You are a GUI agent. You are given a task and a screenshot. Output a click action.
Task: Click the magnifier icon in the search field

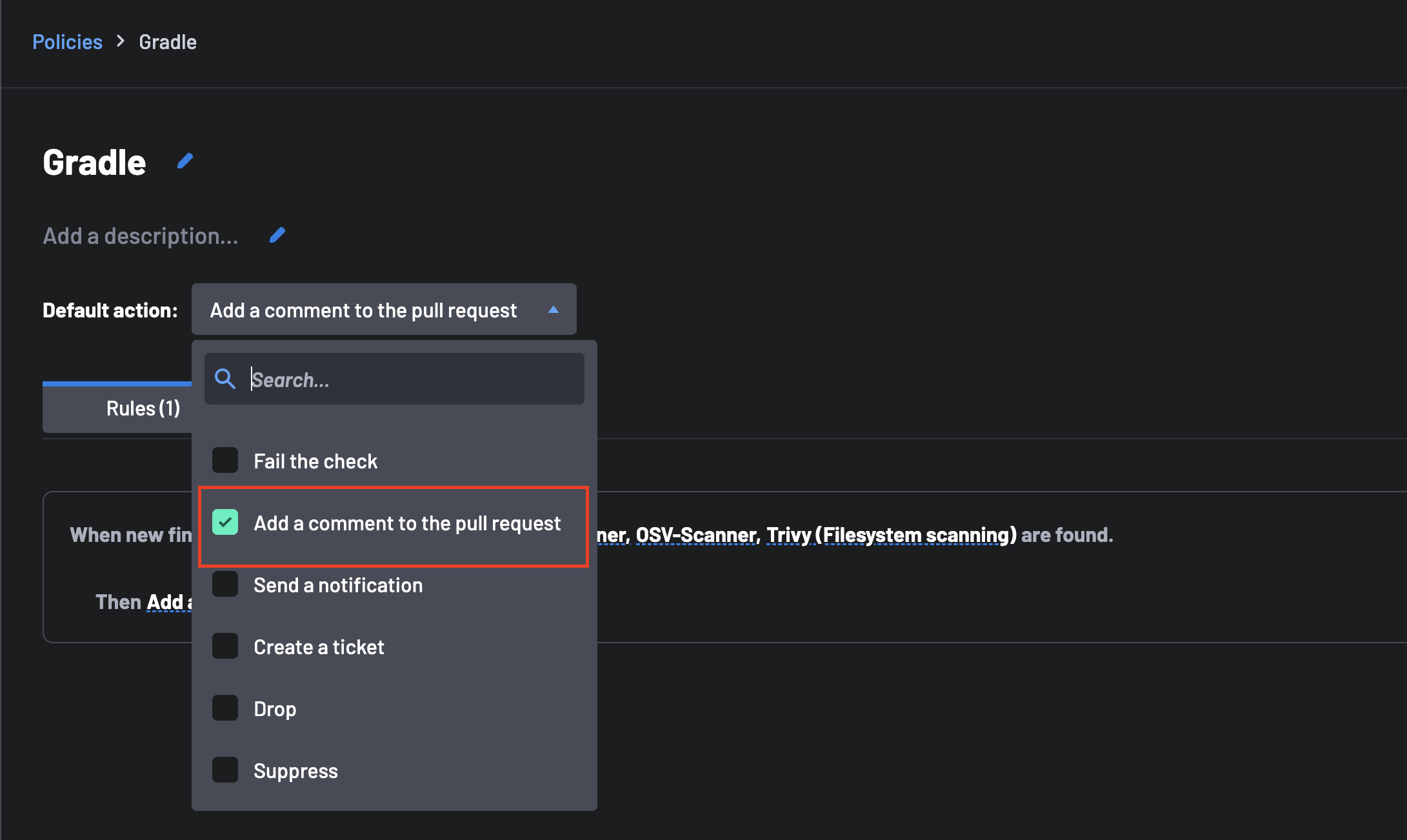(225, 379)
